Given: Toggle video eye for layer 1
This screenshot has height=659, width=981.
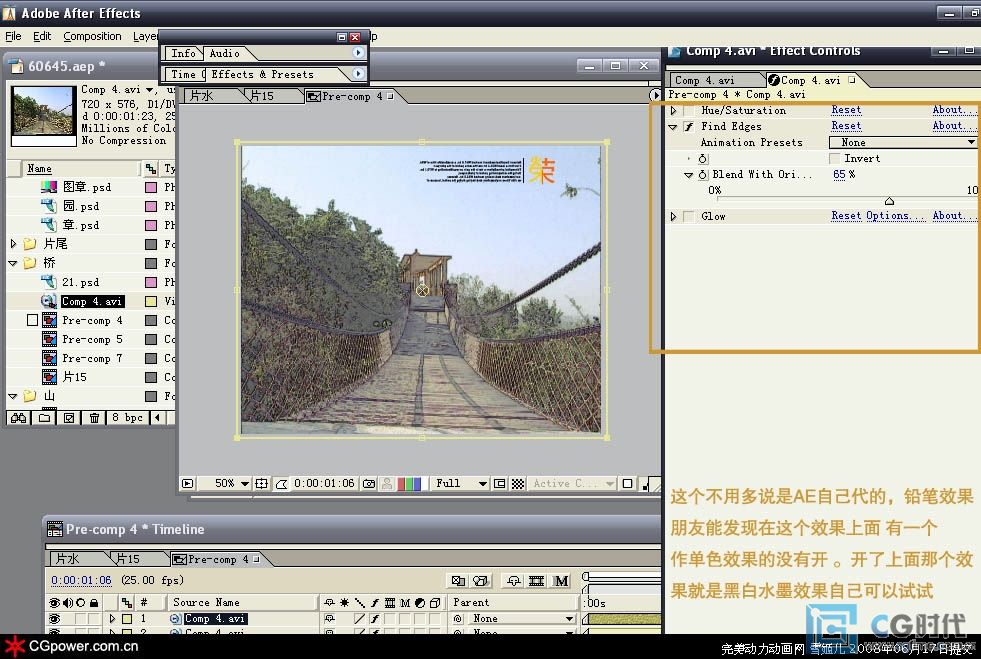Looking at the screenshot, I should (54, 618).
